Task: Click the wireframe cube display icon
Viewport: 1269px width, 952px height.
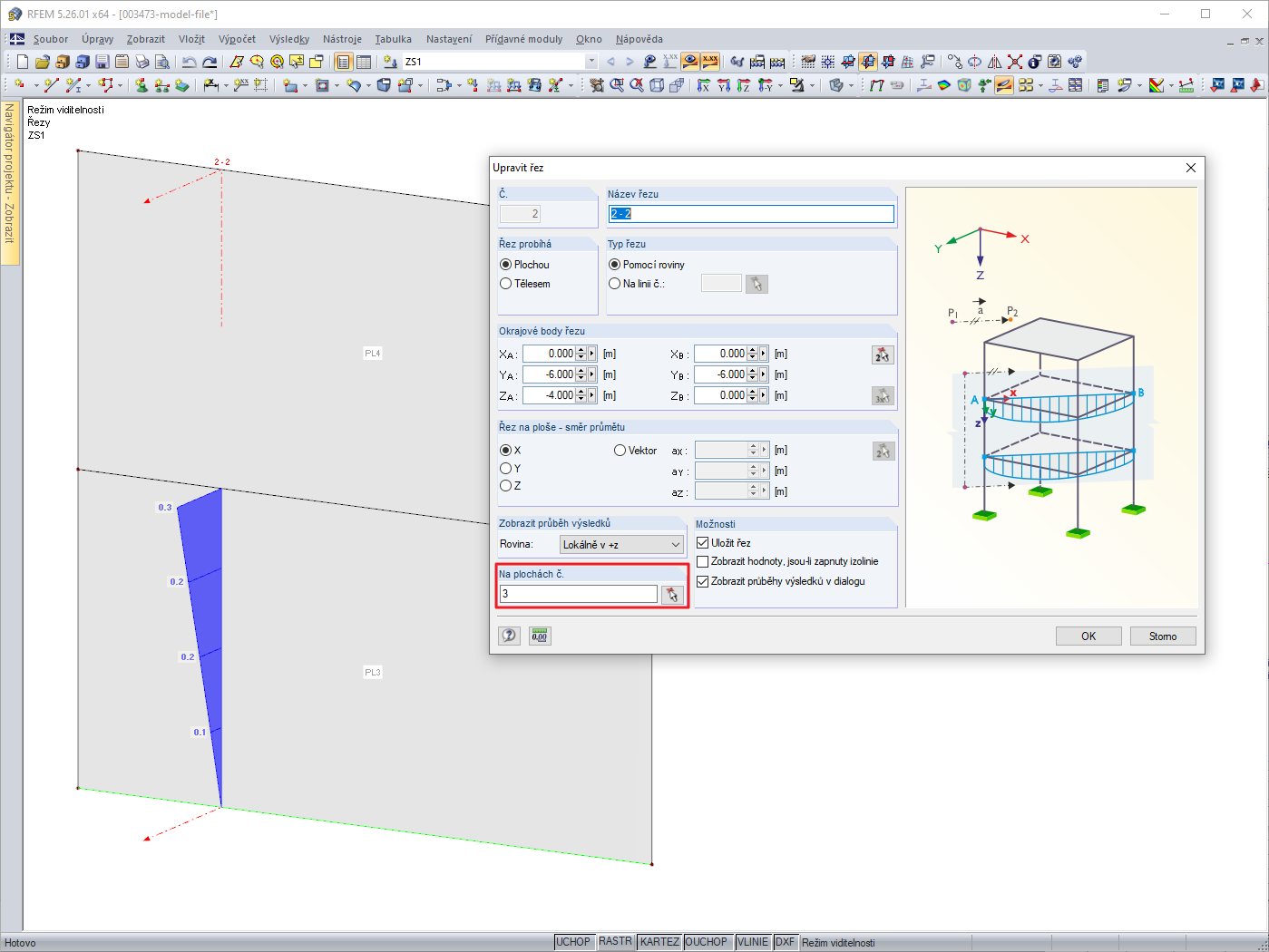Action: tap(657, 85)
